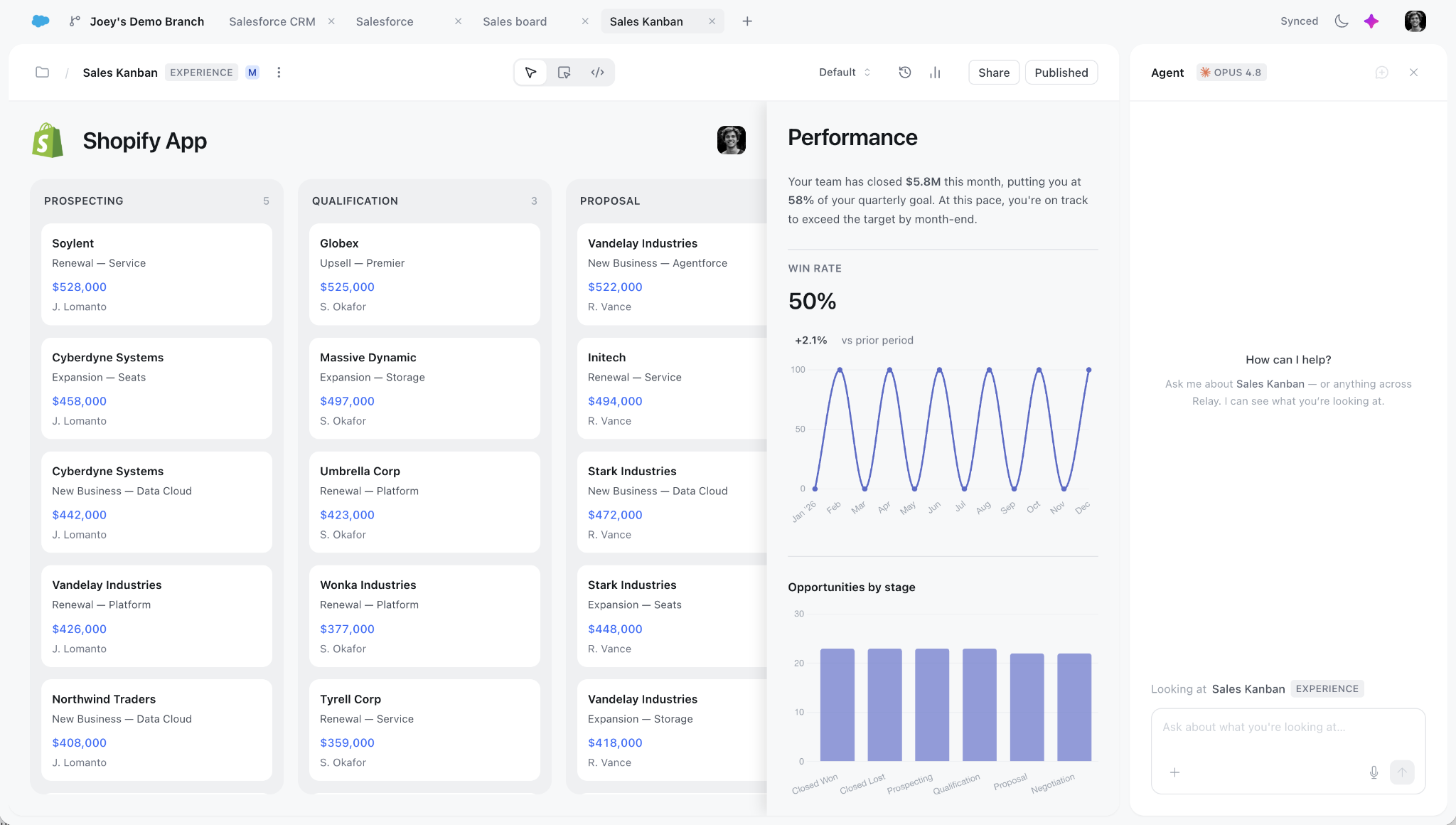
Task: Switch to the Sales board tab
Action: [515, 21]
